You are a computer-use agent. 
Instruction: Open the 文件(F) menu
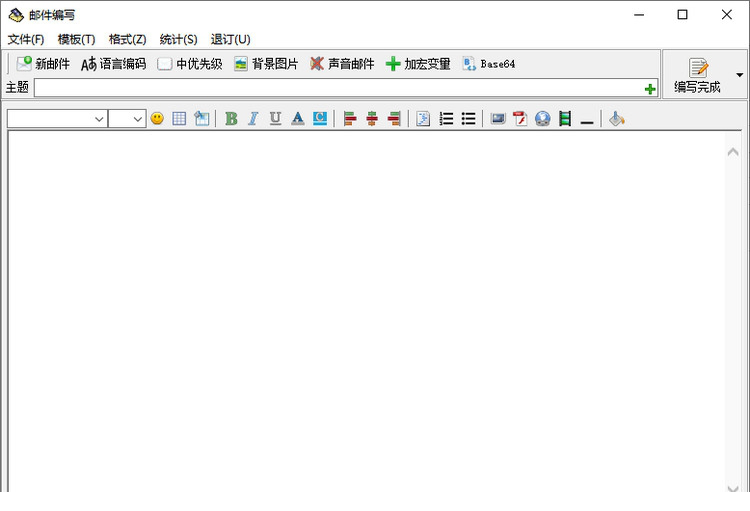point(26,39)
